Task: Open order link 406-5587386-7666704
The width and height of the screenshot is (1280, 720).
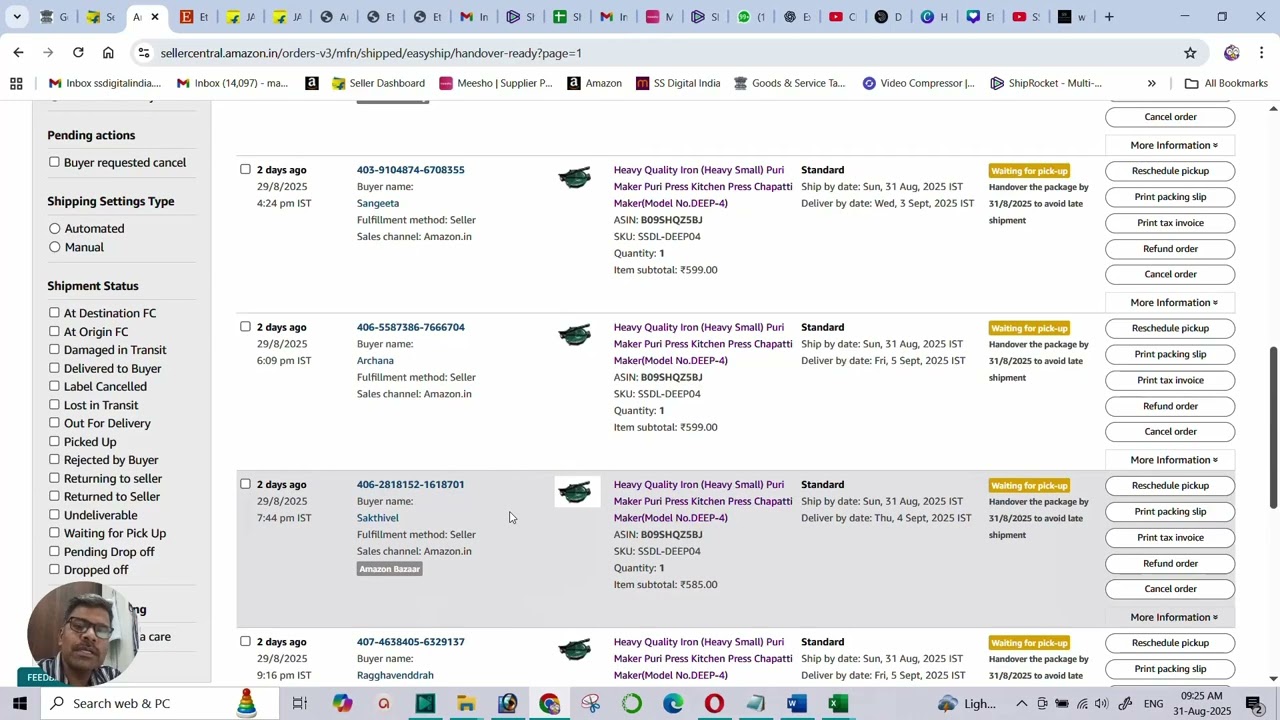Action: pyautogui.click(x=410, y=327)
